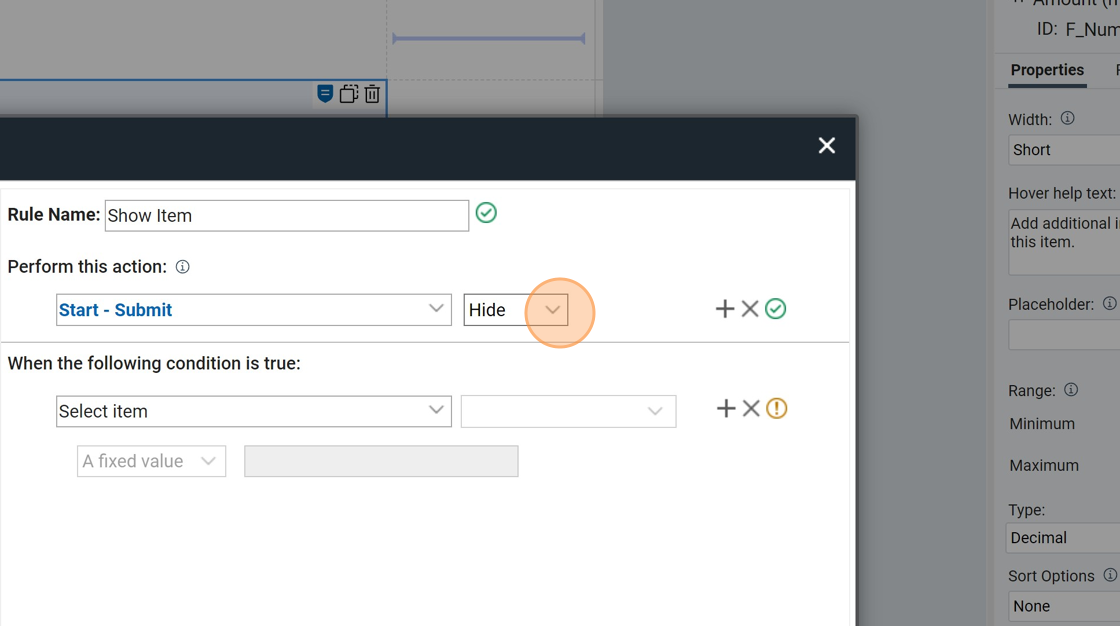1120x626 pixels.
Task: Click the green action valid checkmark
Action: pyautogui.click(x=776, y=309)
